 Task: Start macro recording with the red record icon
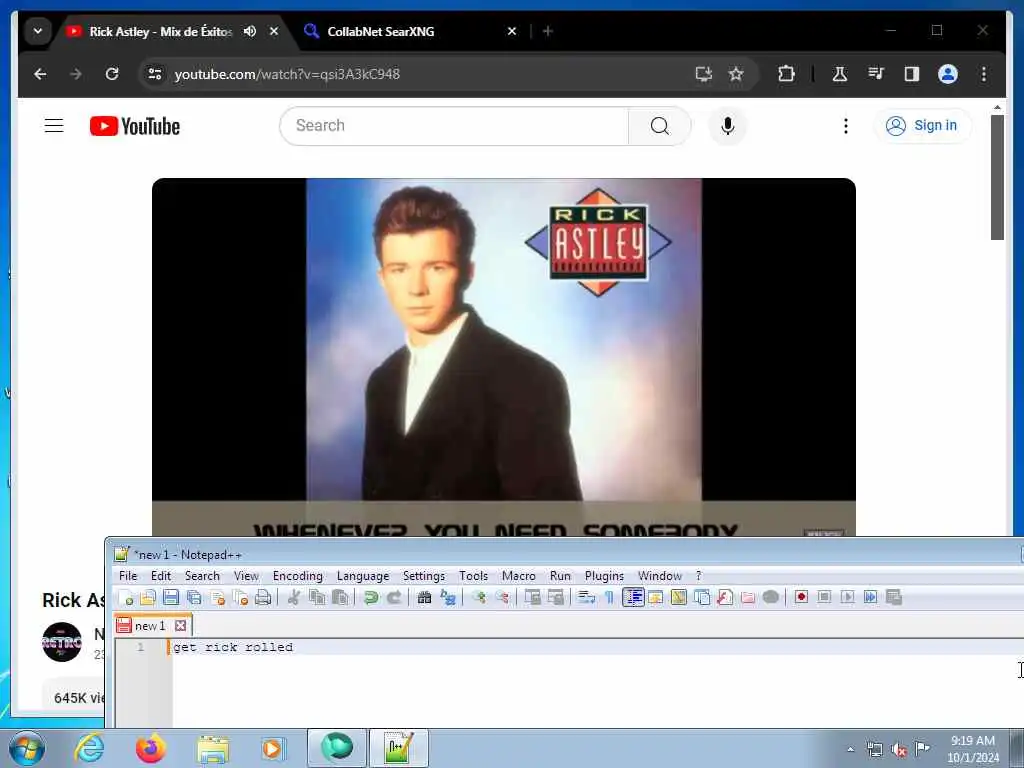[801, 597]
